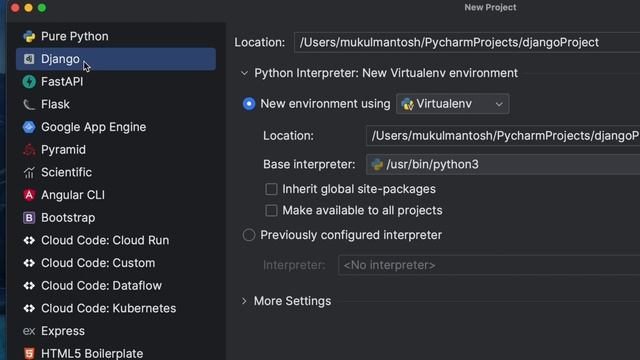The width and height of the screenshot is (640, 360).
Task: Select Angular CLI project type
Action: (116, 195)
